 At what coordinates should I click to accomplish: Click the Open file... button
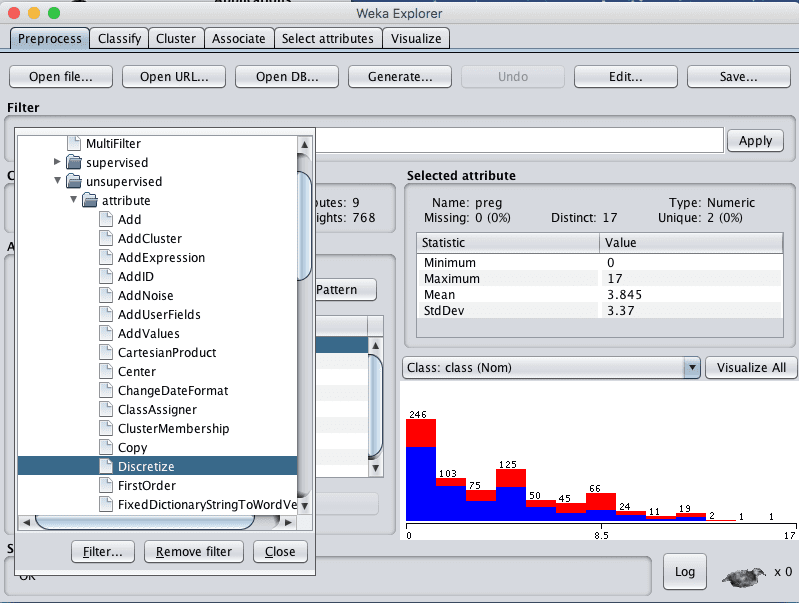[61, 76]
